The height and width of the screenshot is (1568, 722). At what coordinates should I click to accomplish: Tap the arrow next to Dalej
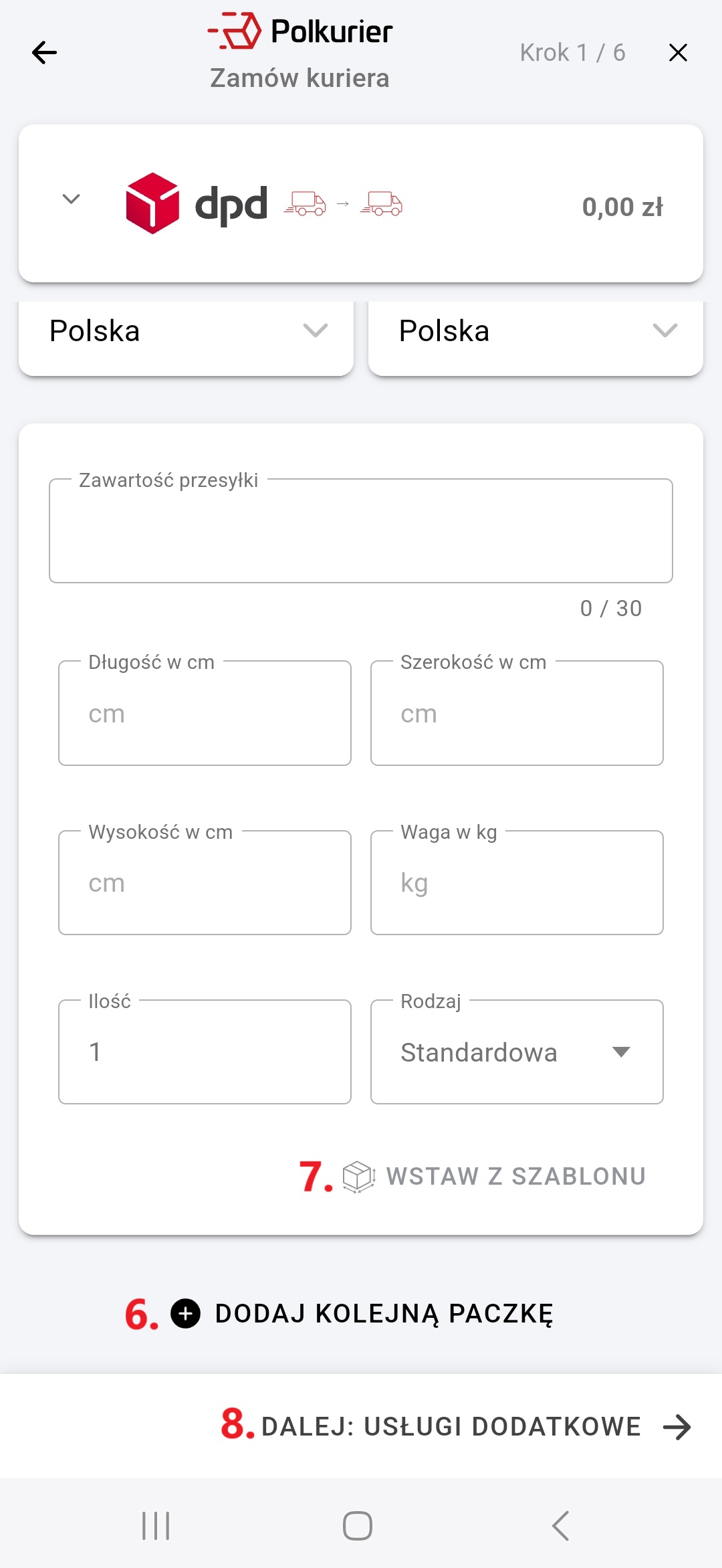[677, 1427]
